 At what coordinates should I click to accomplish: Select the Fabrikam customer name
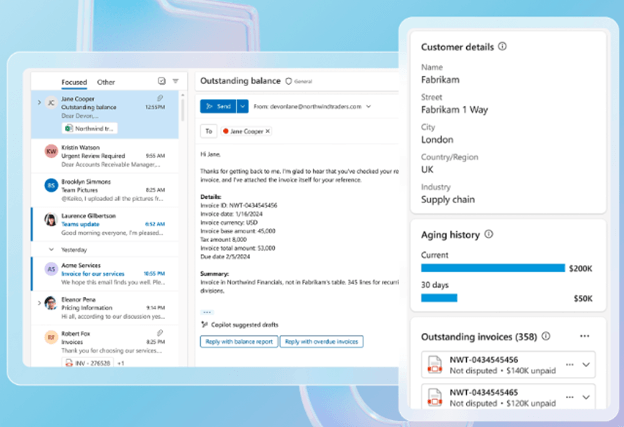tap(440, 80)
